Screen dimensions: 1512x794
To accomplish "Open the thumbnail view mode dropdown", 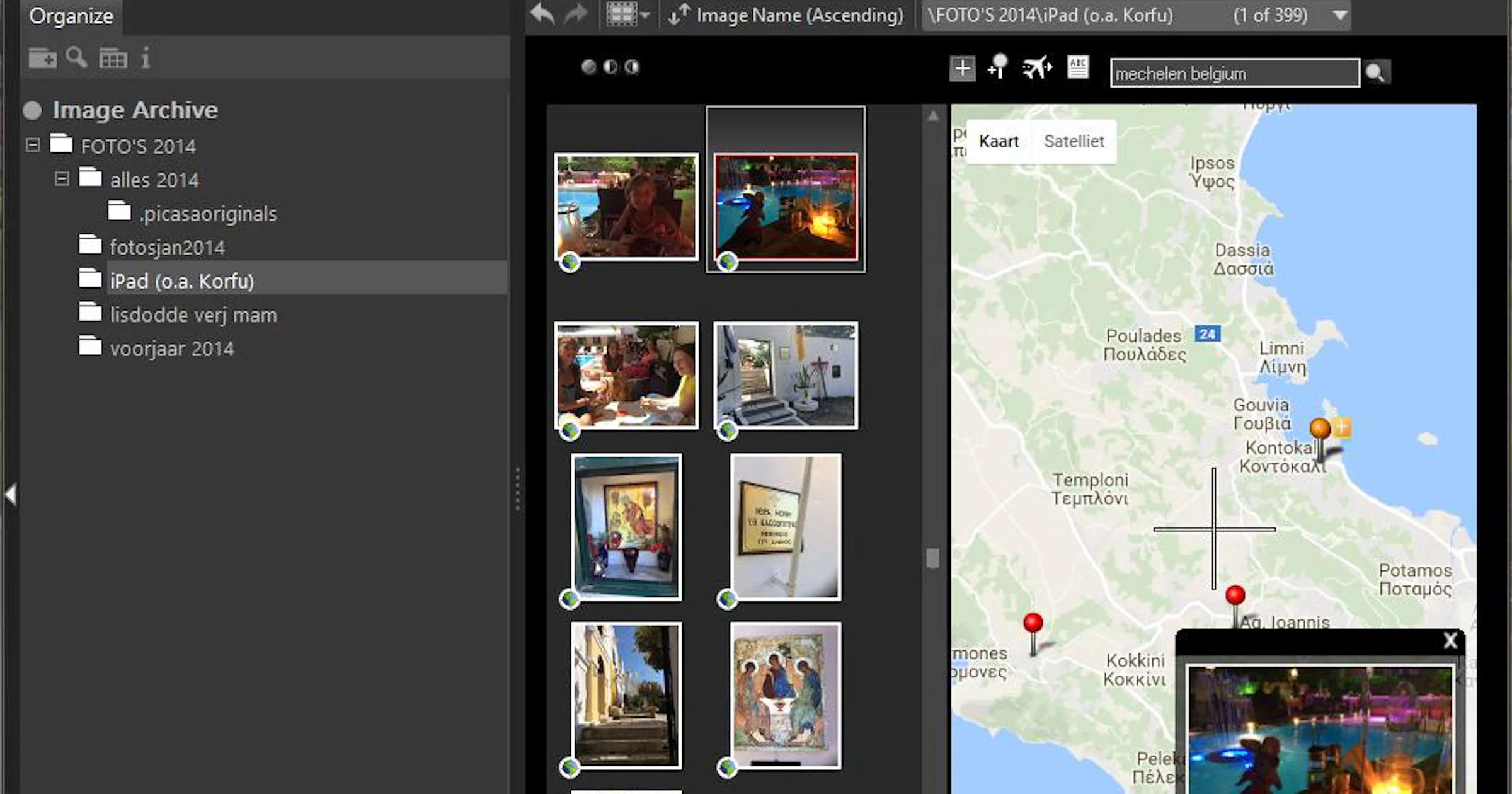I will coord(627,14).
